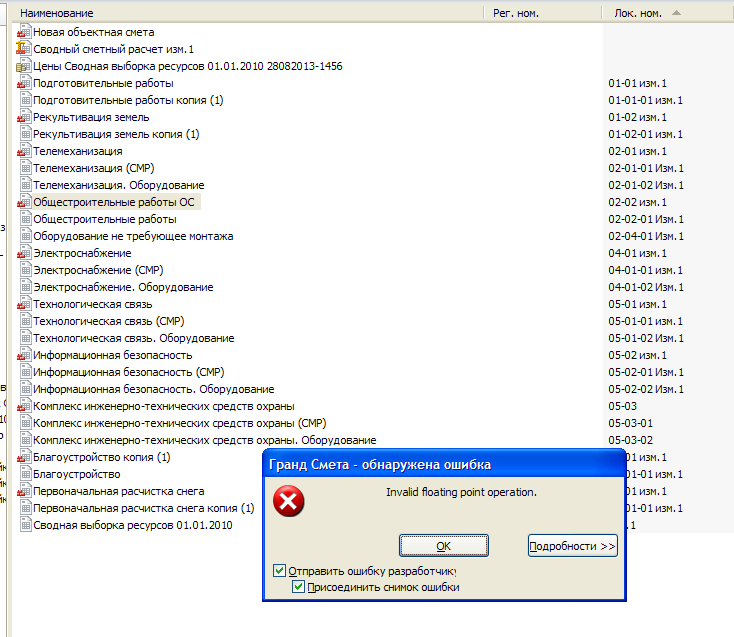Select row Телемеханизация. Оборудование

point(118,185)
